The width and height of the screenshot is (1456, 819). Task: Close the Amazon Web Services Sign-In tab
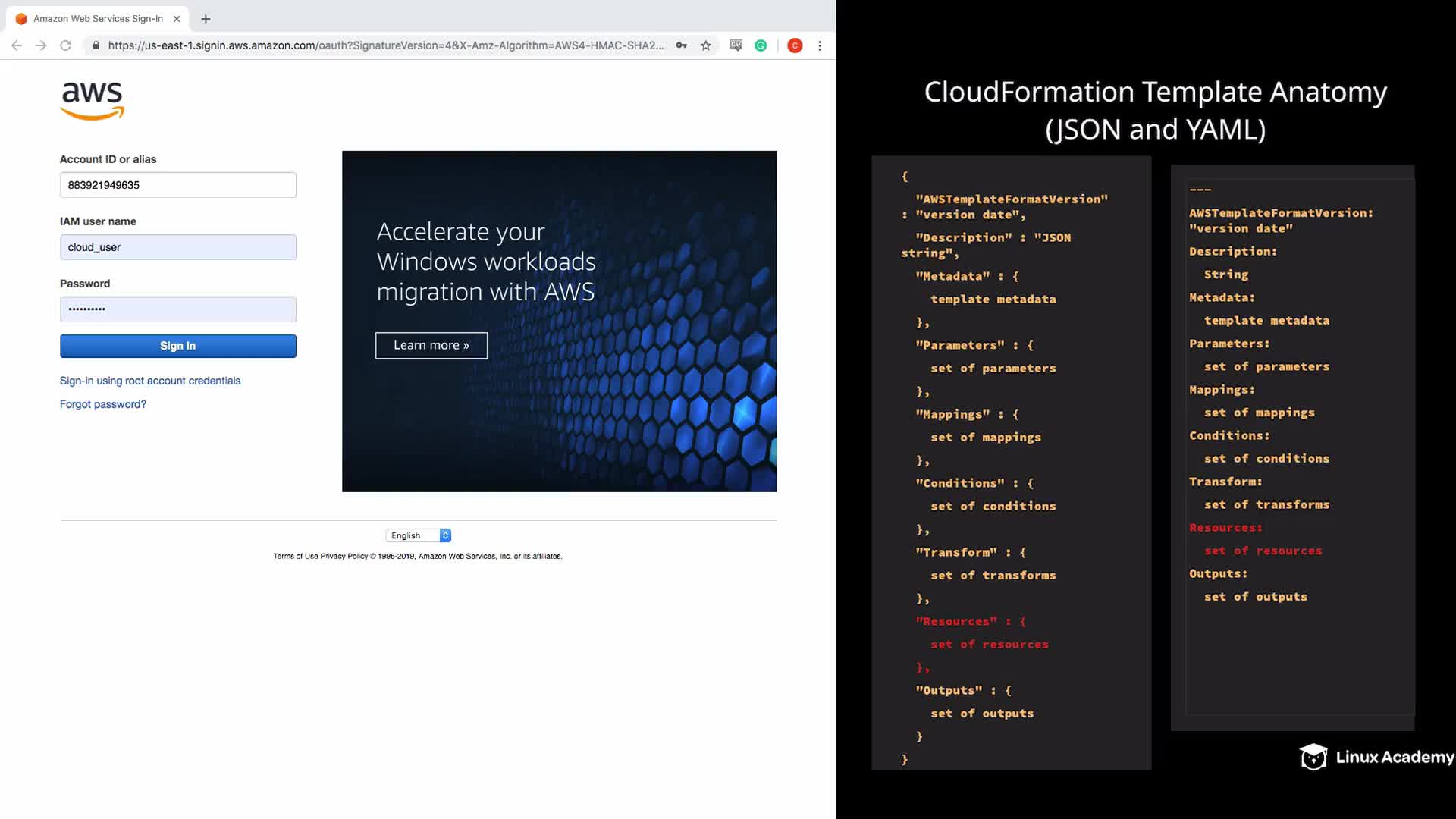[177, 19]
